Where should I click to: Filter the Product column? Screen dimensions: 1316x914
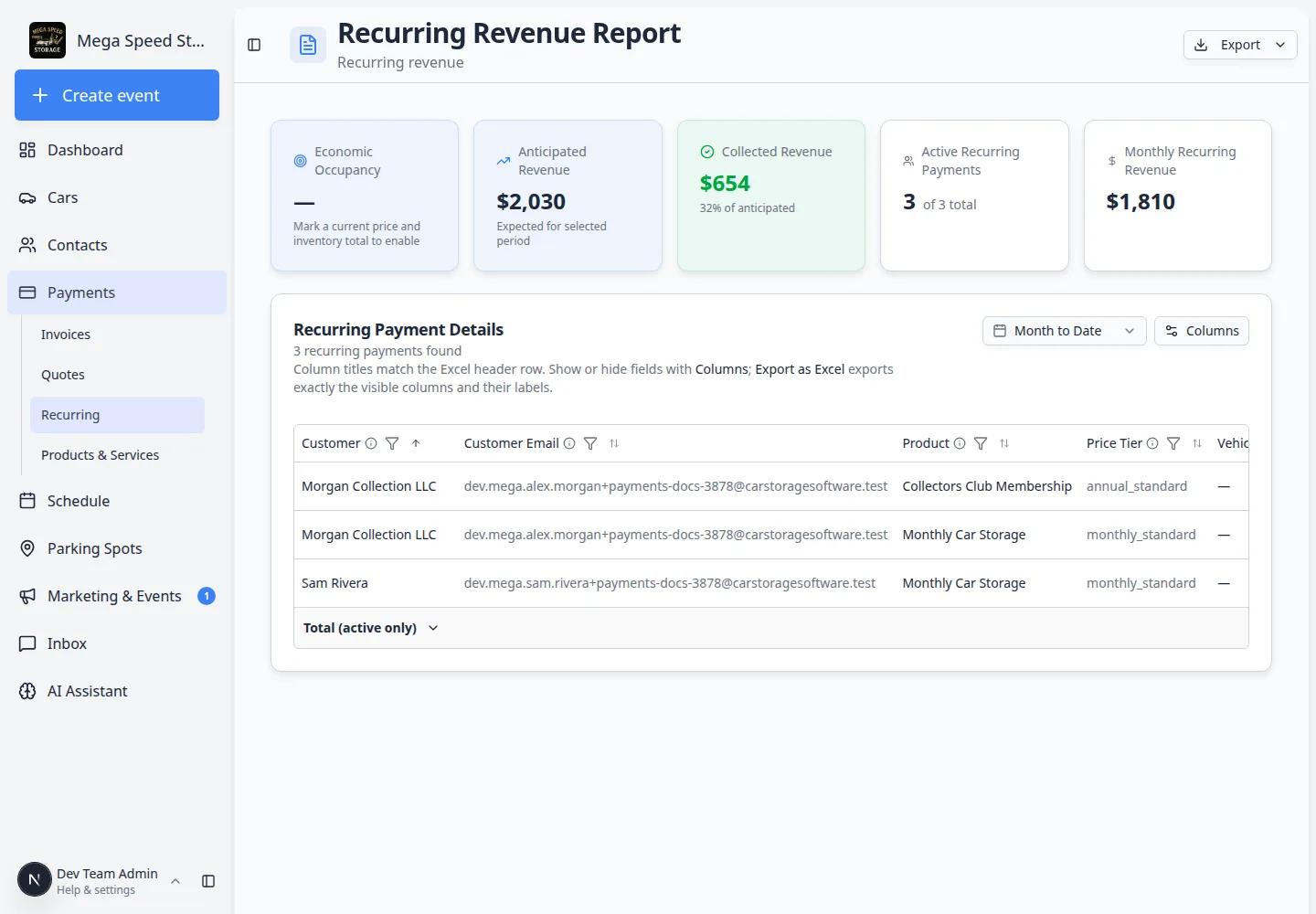pos(981,443)
